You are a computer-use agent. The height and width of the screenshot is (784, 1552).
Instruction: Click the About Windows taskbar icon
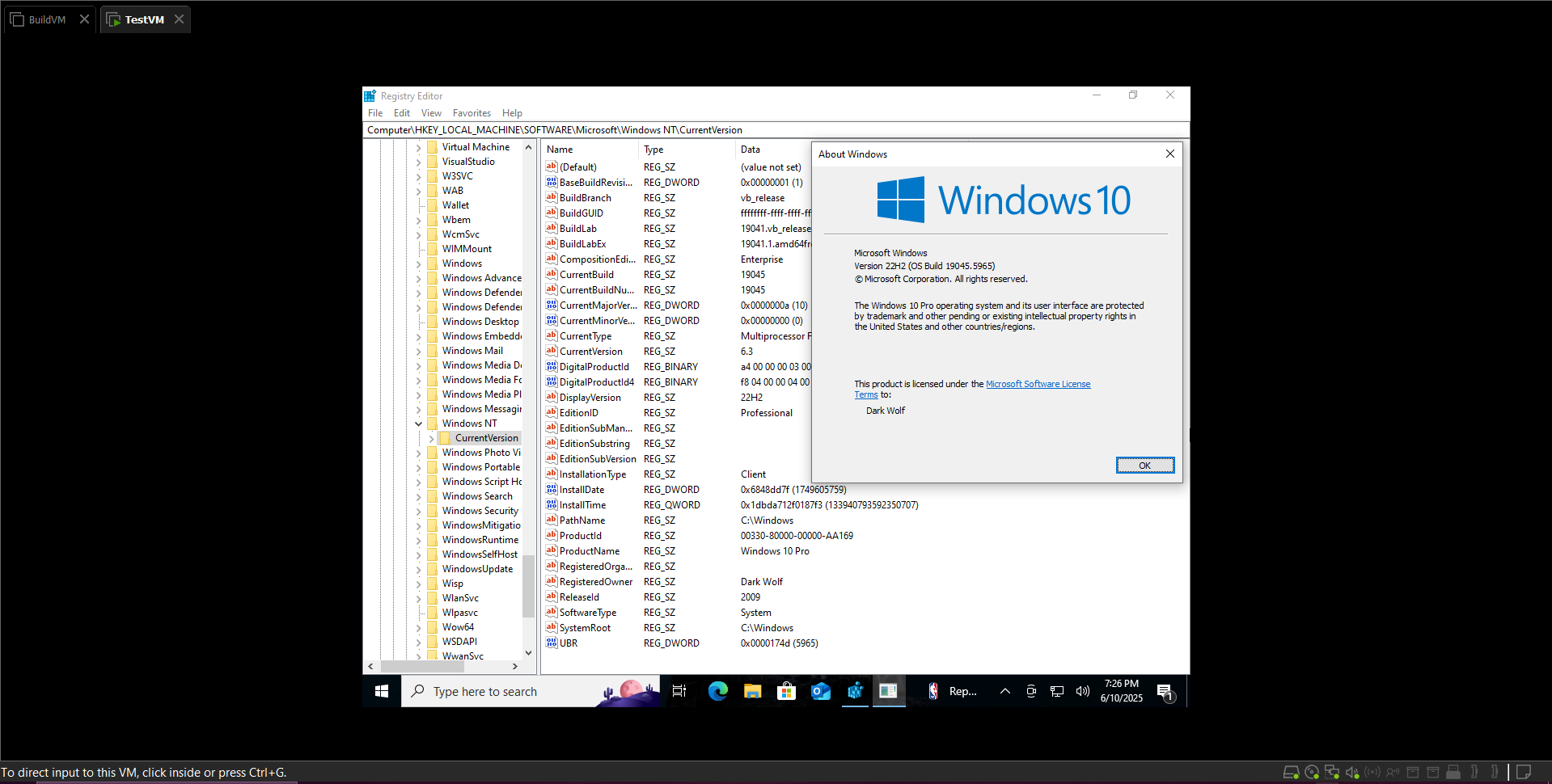pyautogui.click(x=888, y=691)
